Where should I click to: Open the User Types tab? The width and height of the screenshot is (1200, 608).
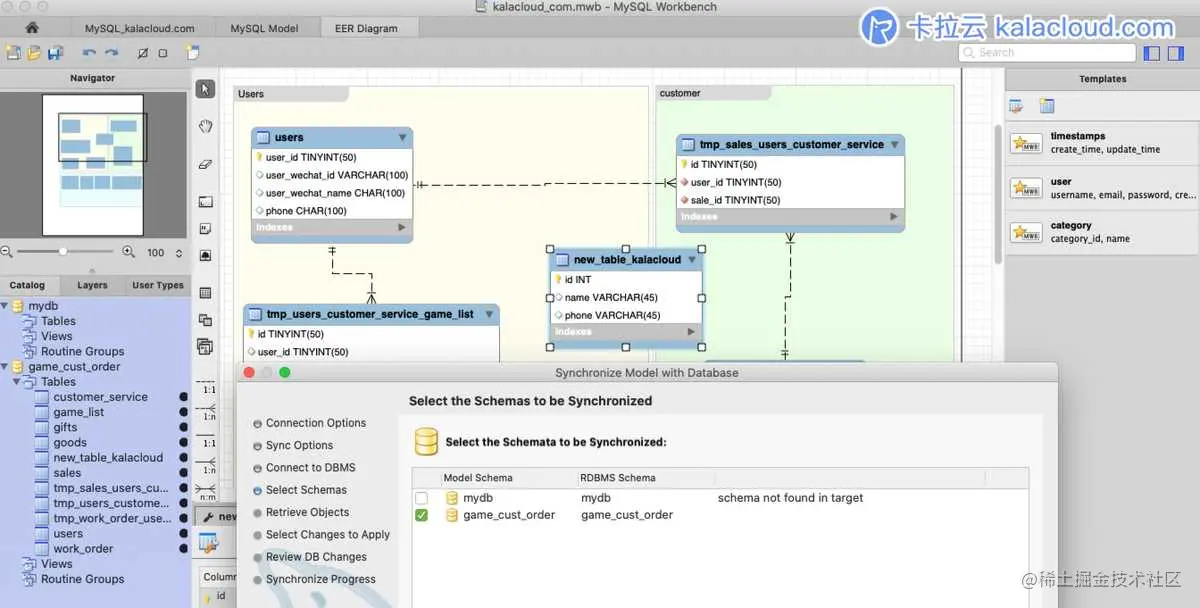click(x=158, y=285)
